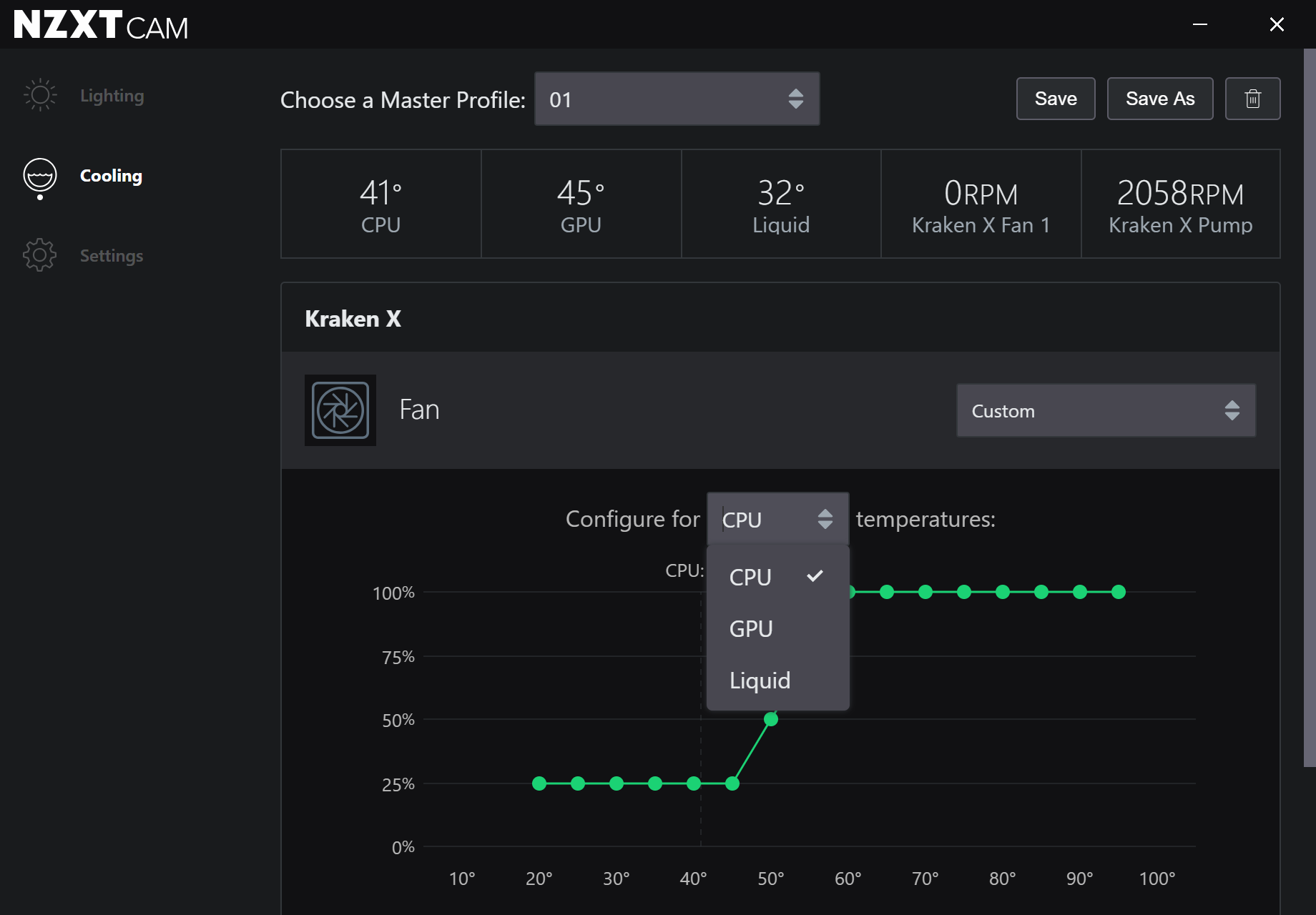Open Settings via the gear icon
The height and width of the screenshot is (915, 1316).
40,255
